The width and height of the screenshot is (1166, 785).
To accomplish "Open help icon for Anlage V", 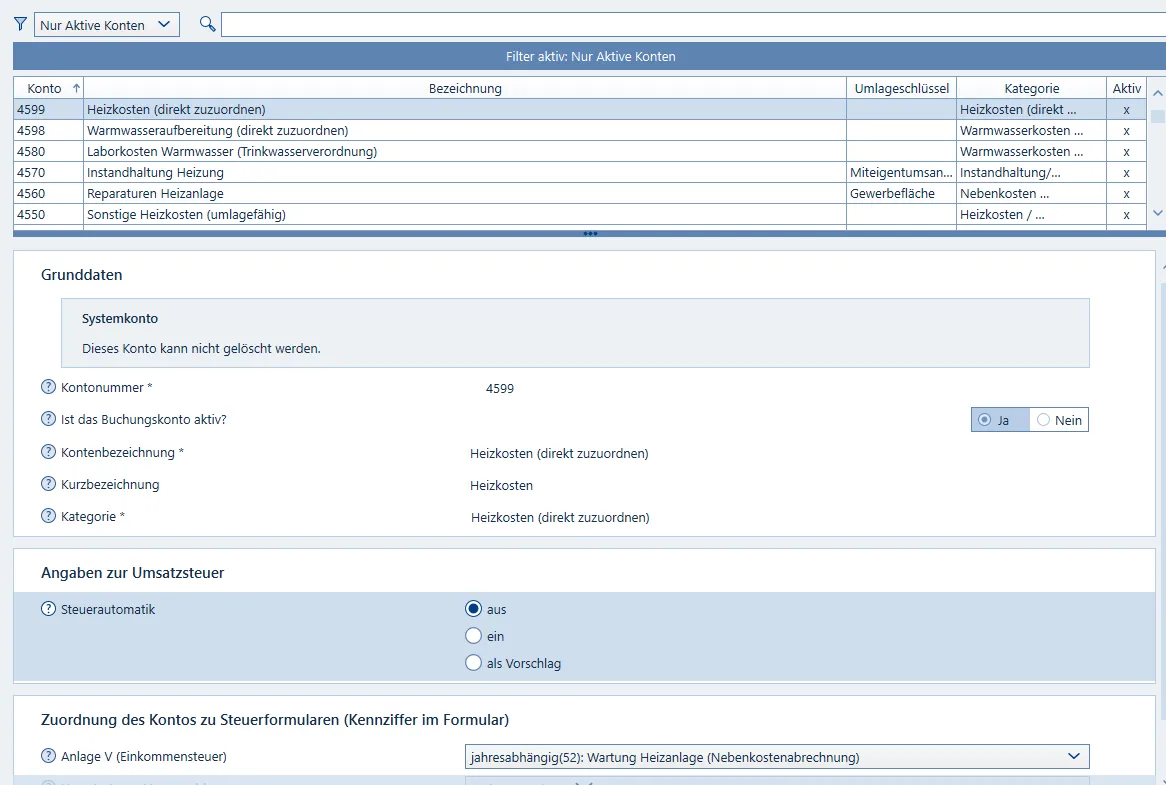I will (x=48, y=756).
